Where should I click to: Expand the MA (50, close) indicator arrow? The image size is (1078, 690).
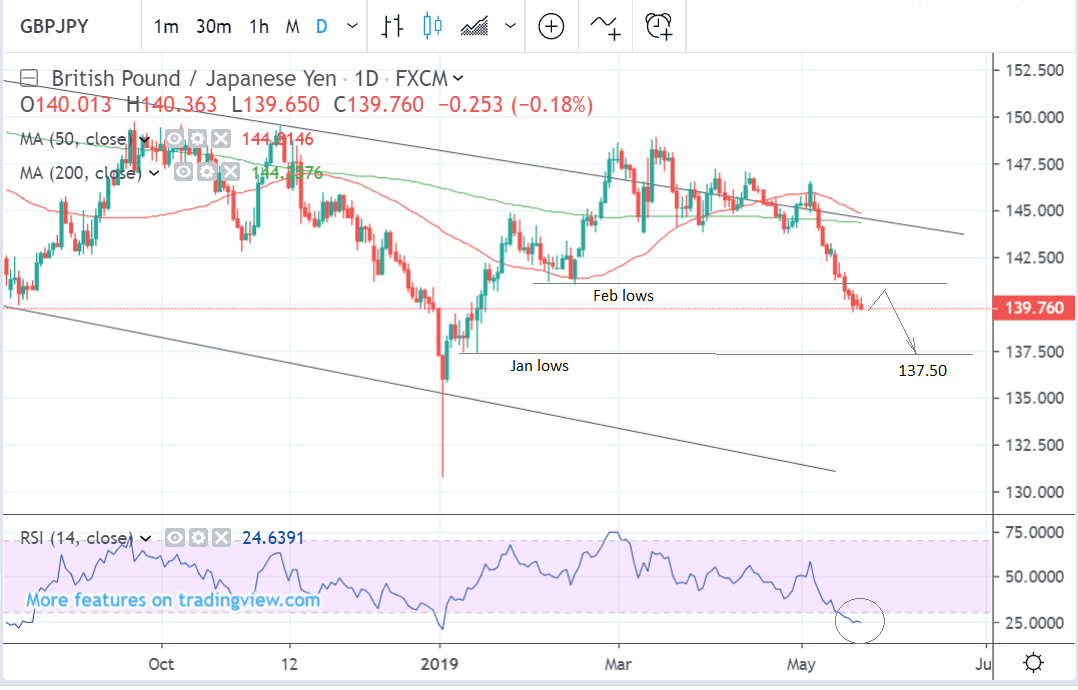coord(145,140)
